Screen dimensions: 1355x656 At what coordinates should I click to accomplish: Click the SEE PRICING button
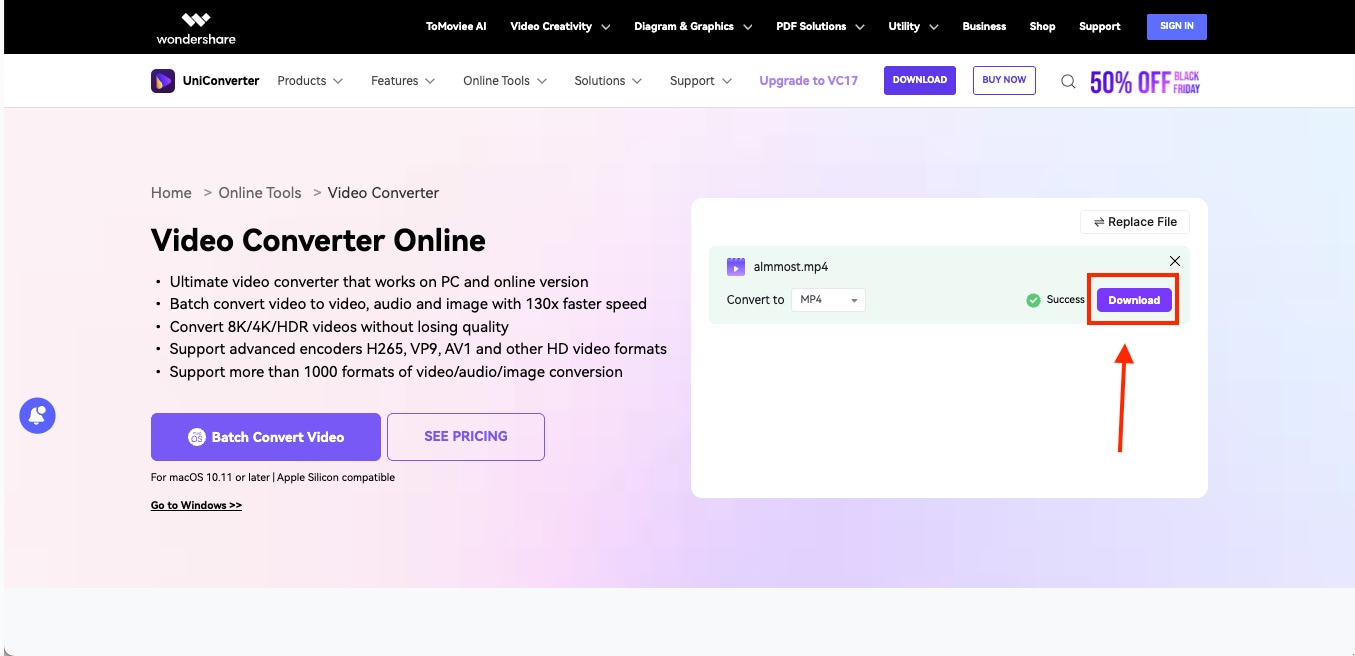[465, 436]
